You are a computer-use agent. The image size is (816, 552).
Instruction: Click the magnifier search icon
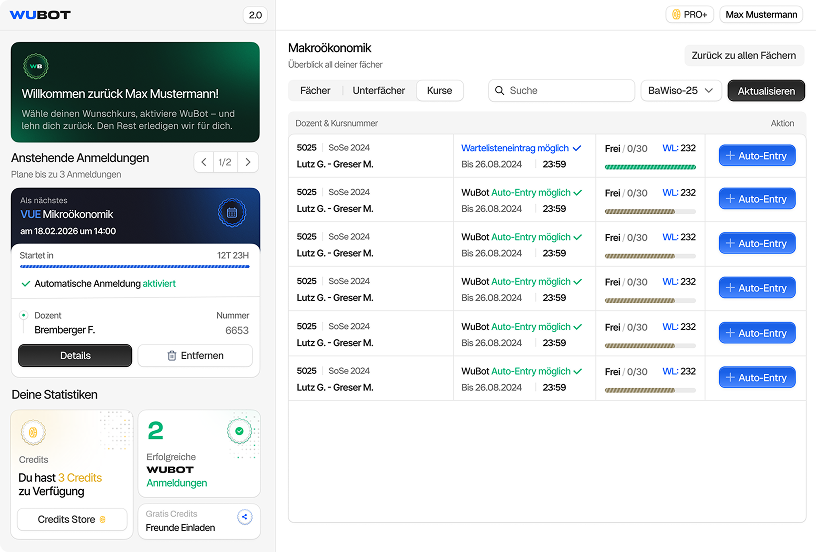[499, 91]
